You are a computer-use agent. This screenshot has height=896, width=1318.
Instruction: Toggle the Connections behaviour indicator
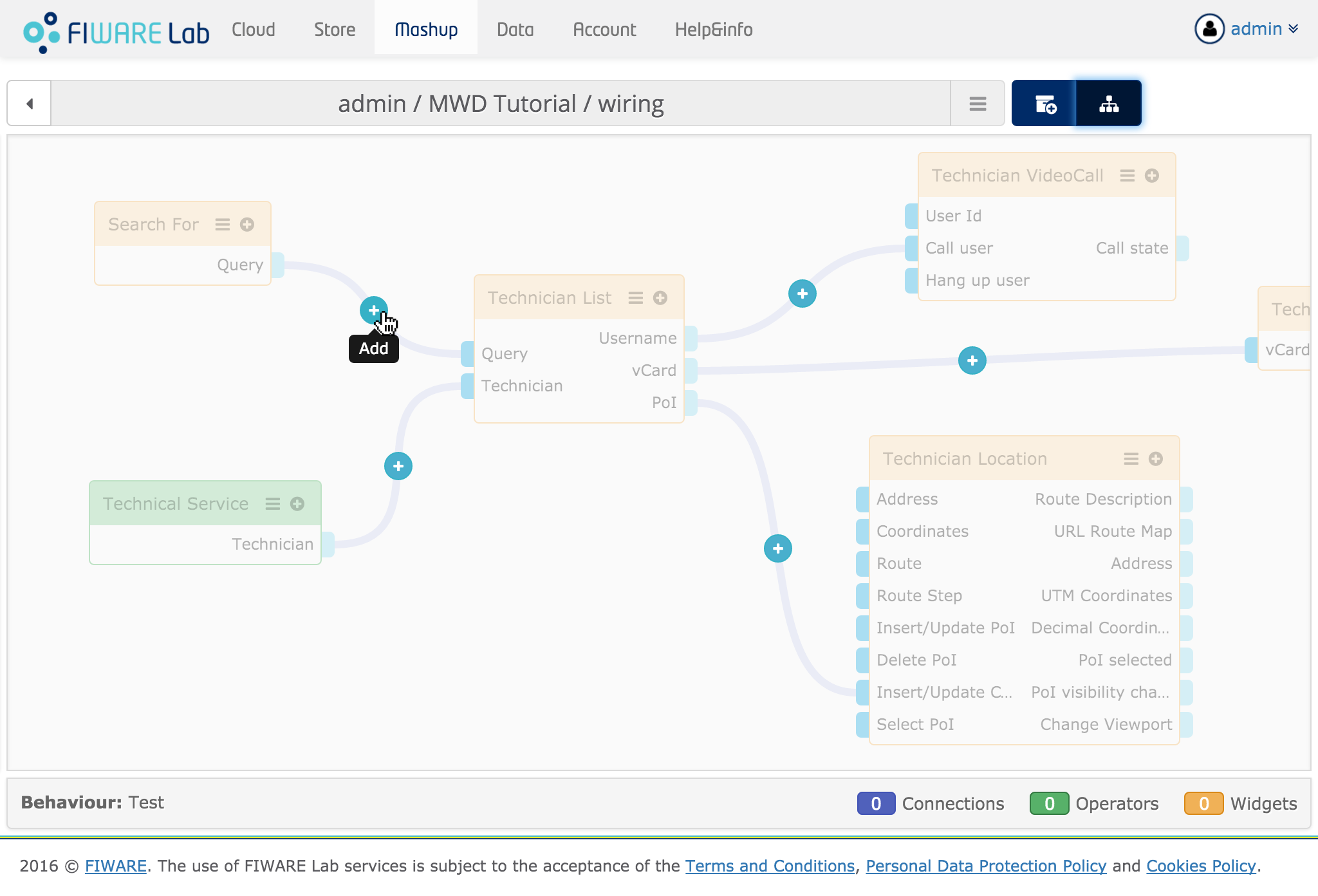(x=874, y=803)
